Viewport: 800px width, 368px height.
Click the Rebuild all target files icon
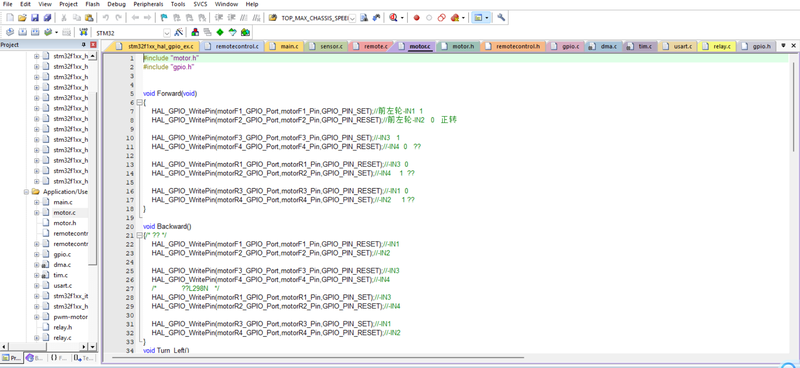[x=35, y=32]
